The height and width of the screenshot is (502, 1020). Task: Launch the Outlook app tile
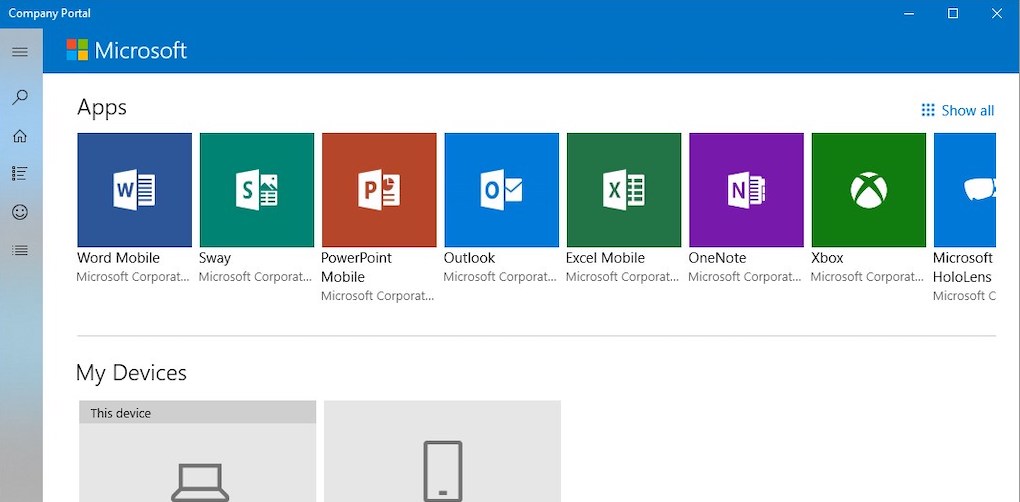(x=501, y=190)
